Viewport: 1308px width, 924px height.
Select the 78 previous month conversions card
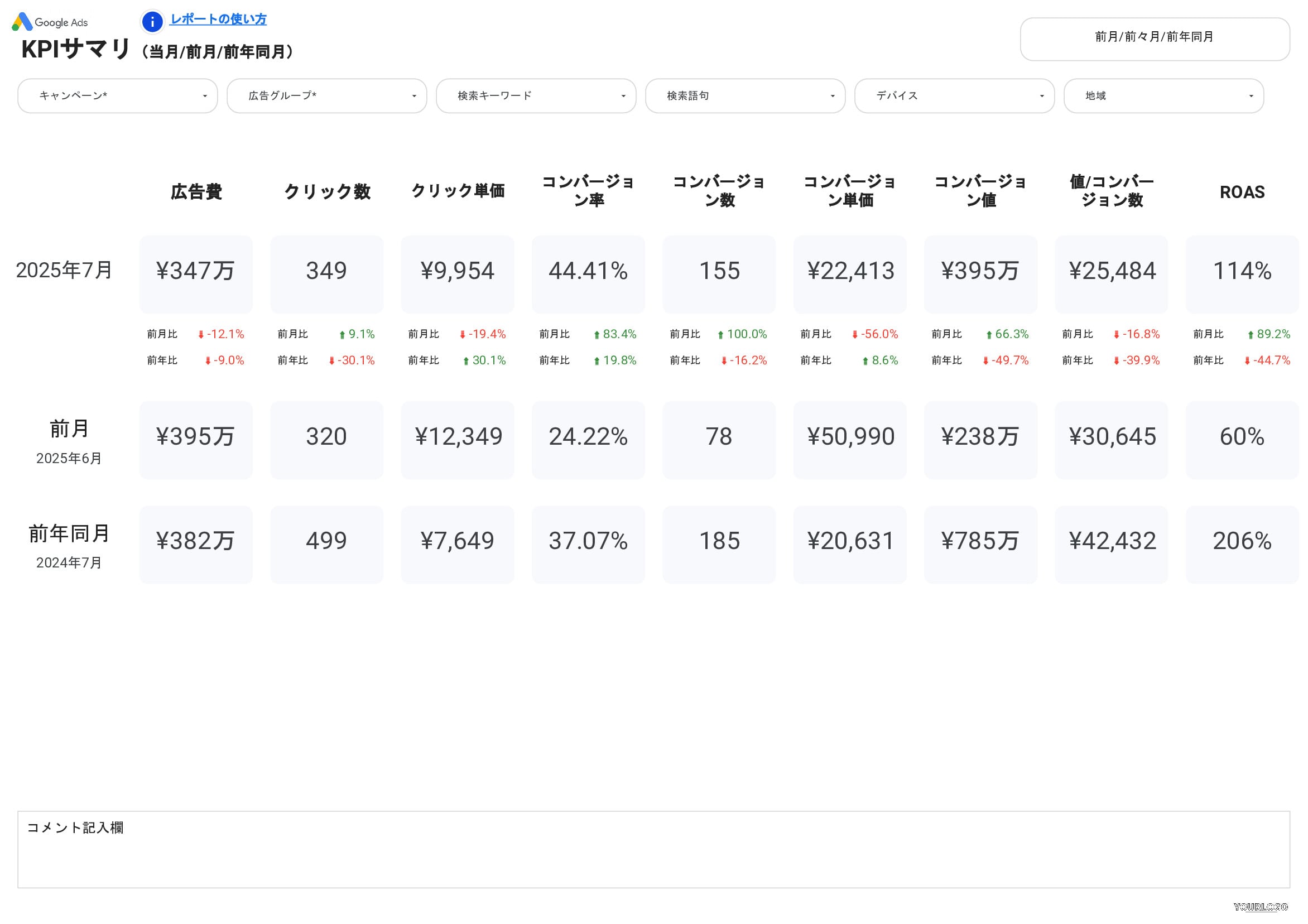[719, 440]
